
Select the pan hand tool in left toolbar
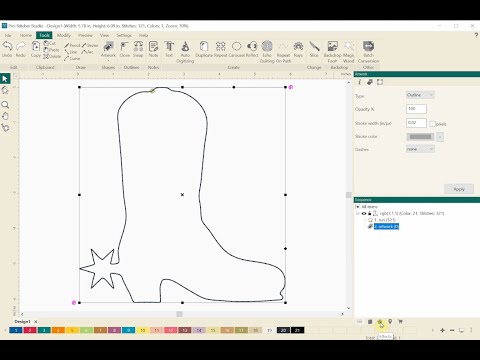(x=5, y=116)
